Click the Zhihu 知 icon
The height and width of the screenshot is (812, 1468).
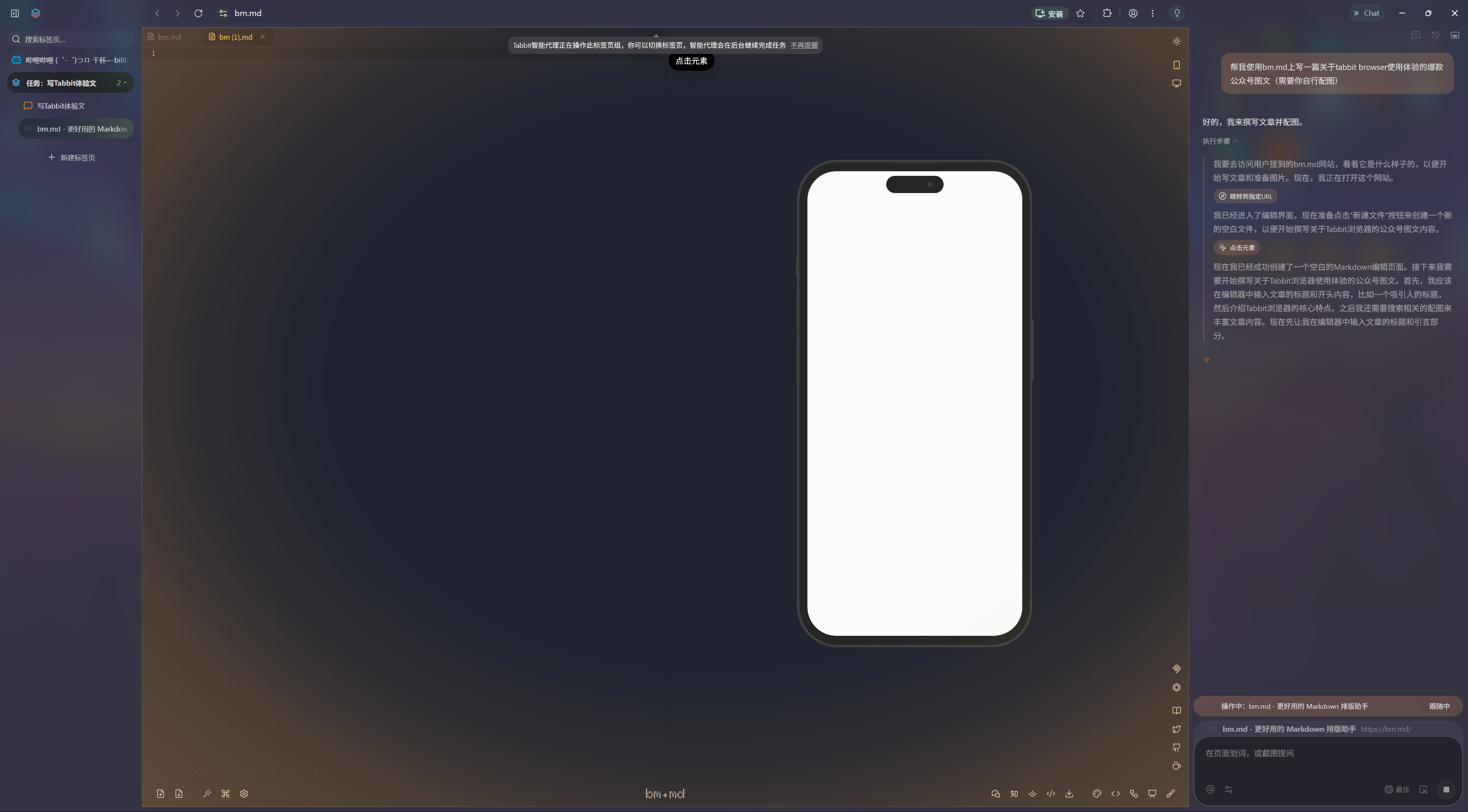pos(1014,794)
